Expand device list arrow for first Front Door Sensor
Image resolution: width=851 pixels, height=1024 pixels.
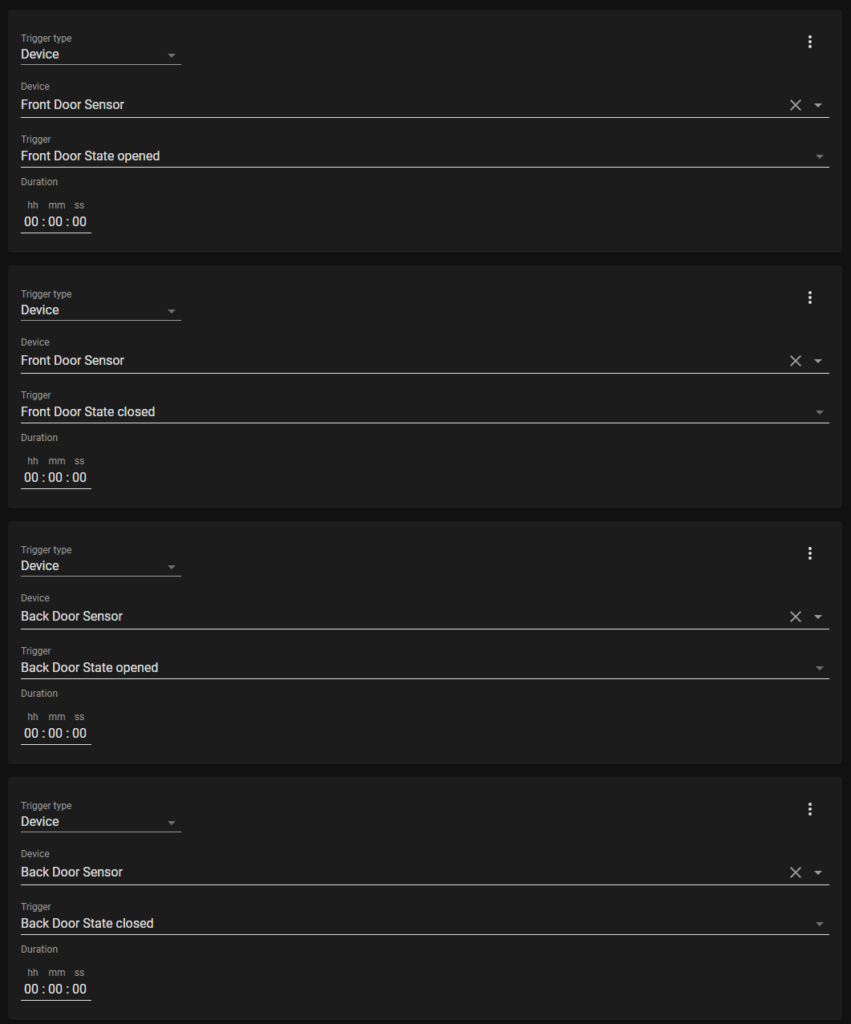818,105
